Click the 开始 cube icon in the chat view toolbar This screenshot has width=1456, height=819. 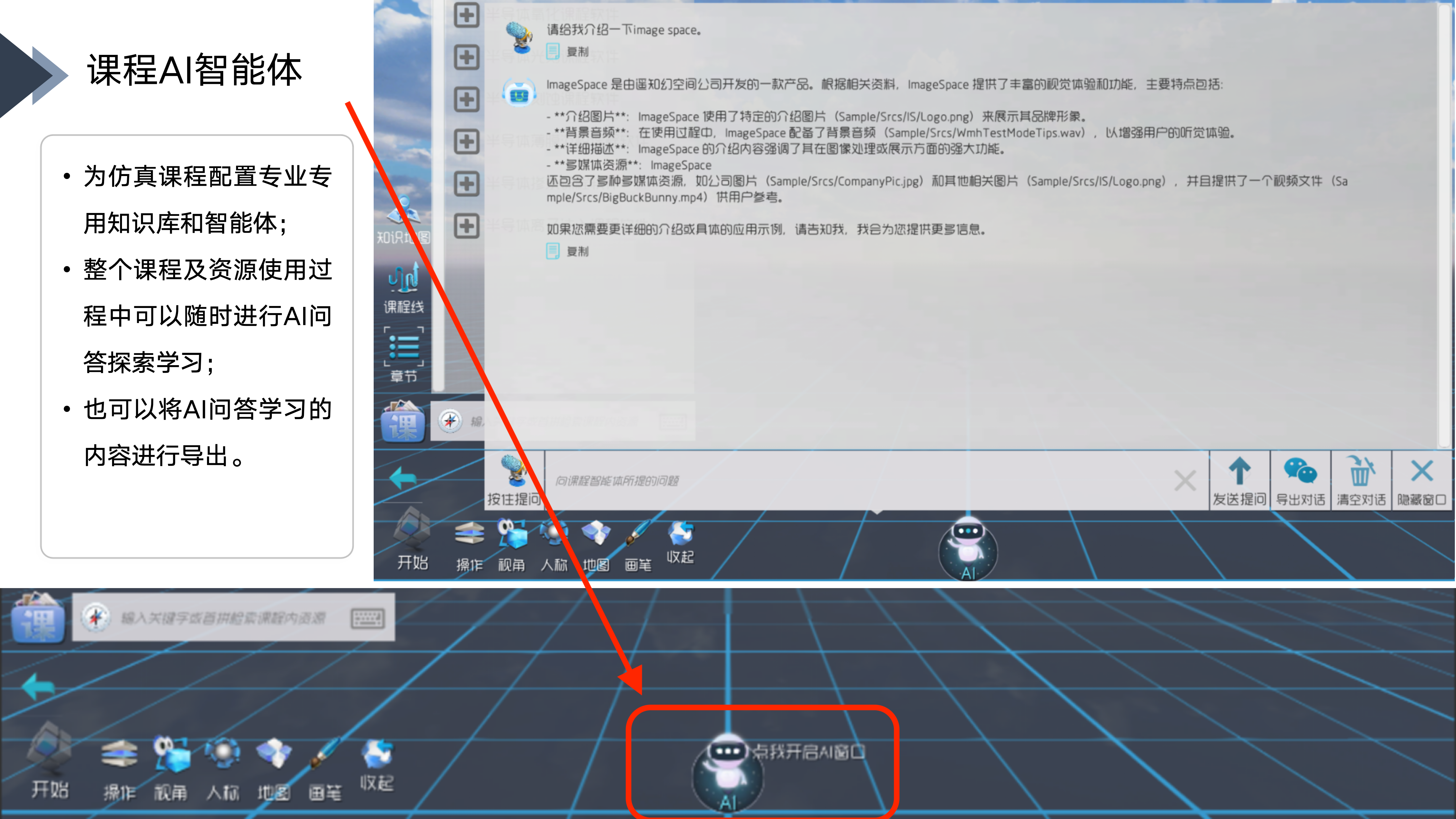click(413, 538)
